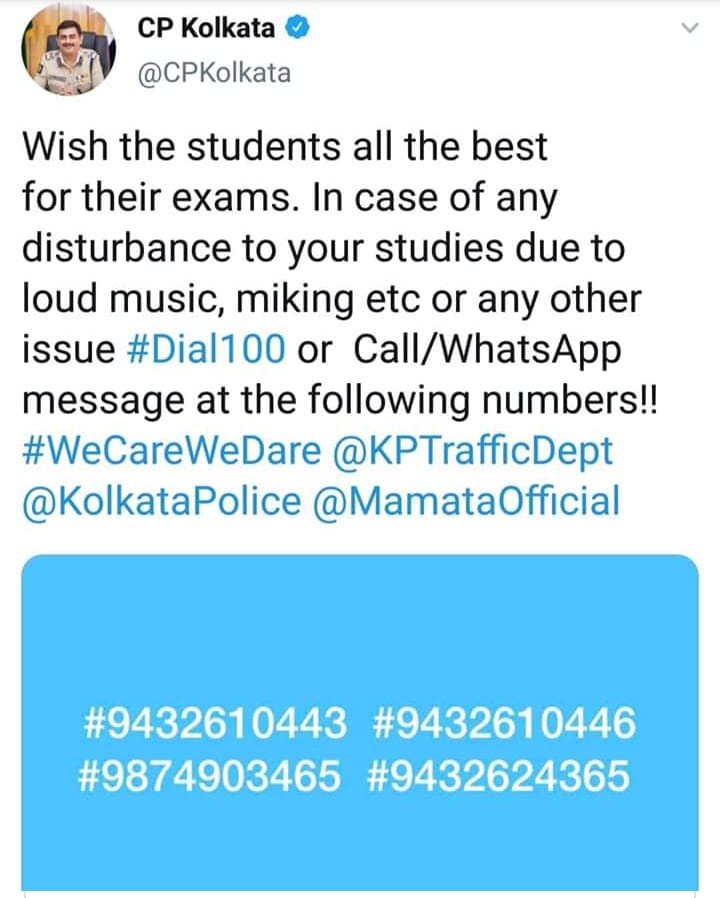Select the number #9432610446 in the image
The width and height of the screenshot is (720, 898).
point(504,722)
